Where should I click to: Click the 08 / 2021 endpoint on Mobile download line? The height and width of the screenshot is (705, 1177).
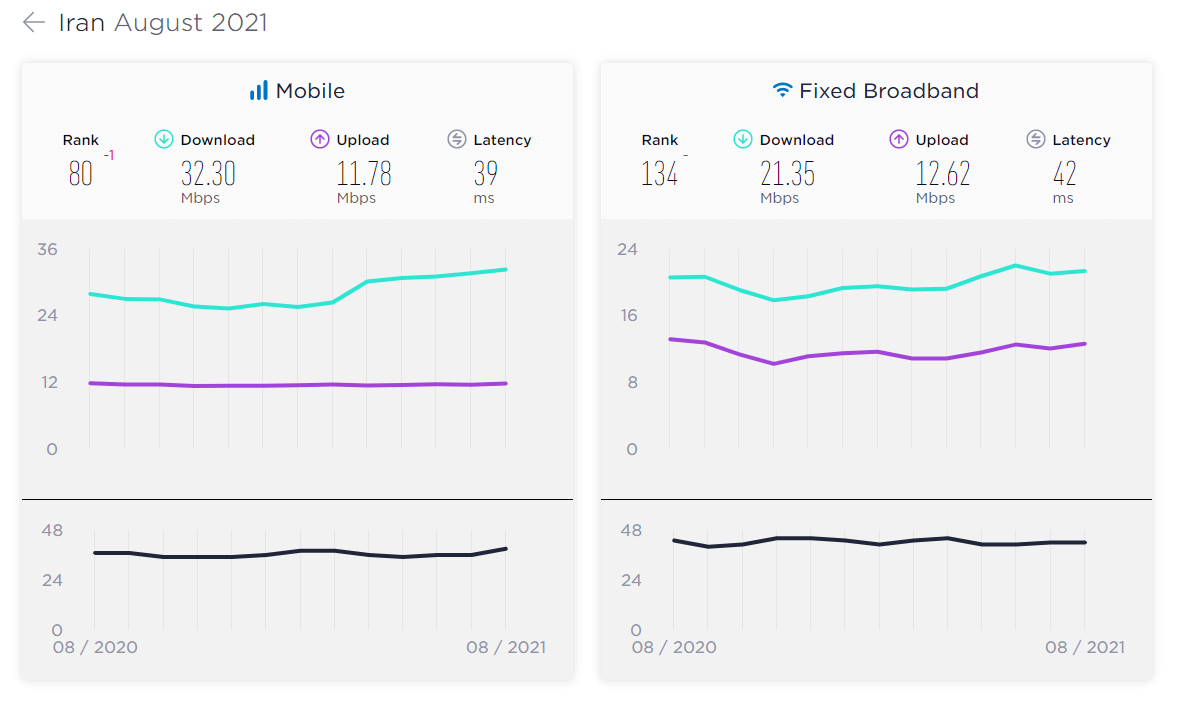pyautogui.click(x=506, y=269)
